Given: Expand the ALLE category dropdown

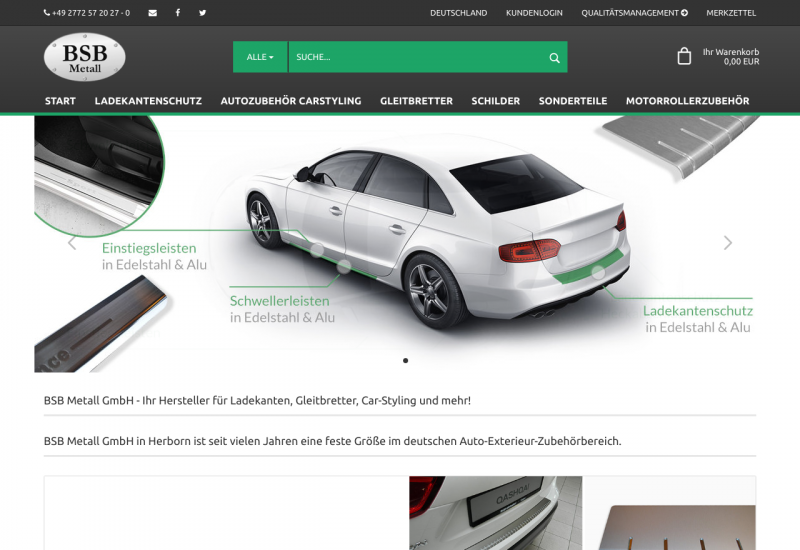Looking at the screenshot, I should point(260,57).
